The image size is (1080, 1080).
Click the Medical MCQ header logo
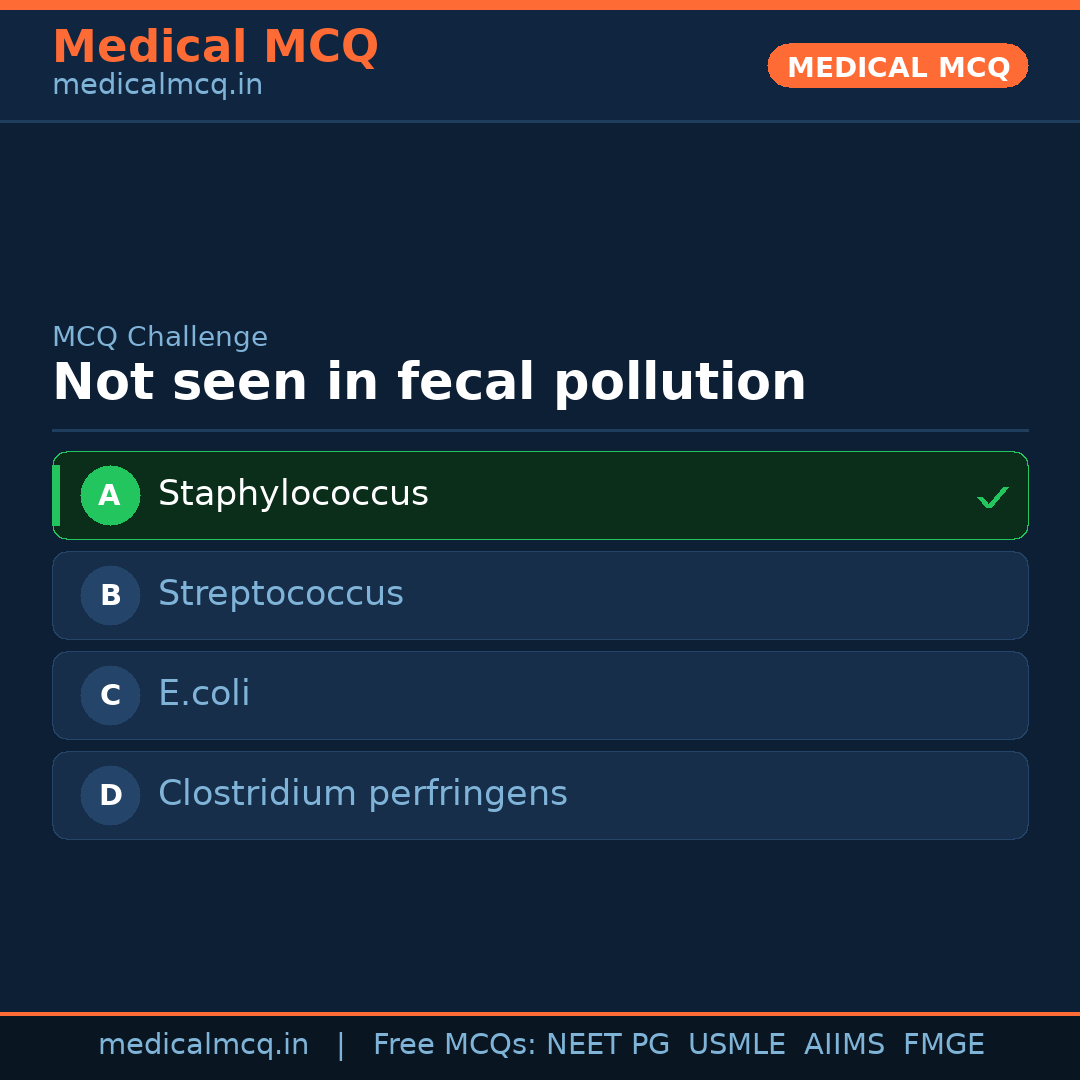click(215, 47)
